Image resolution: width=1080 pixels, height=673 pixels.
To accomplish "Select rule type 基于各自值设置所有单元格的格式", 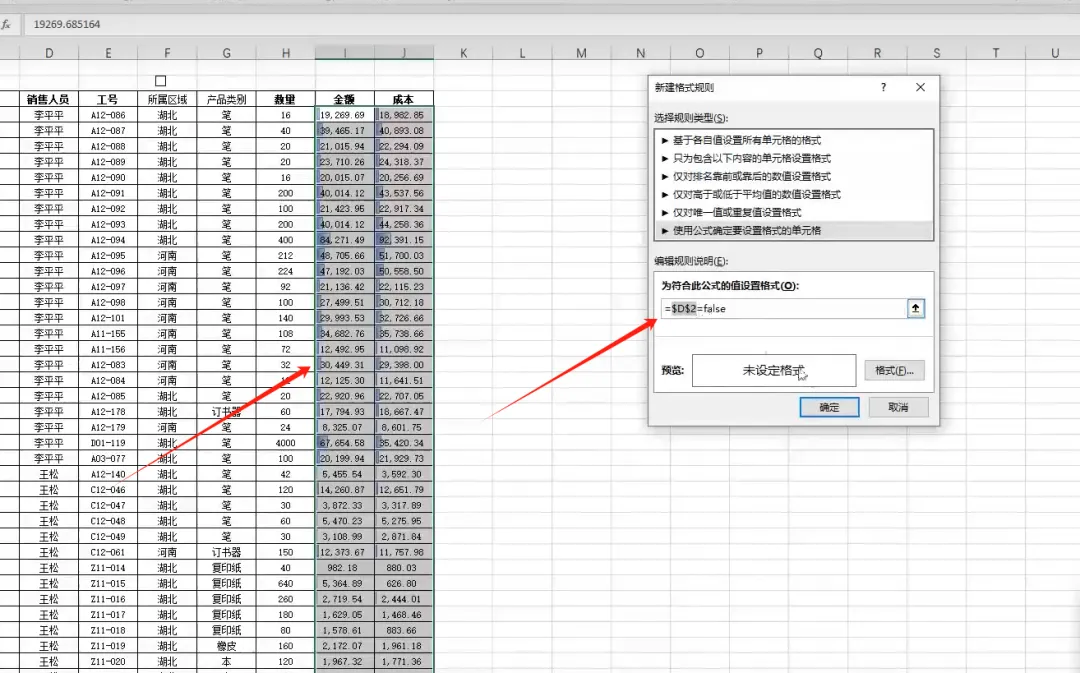I will [793, 140].
